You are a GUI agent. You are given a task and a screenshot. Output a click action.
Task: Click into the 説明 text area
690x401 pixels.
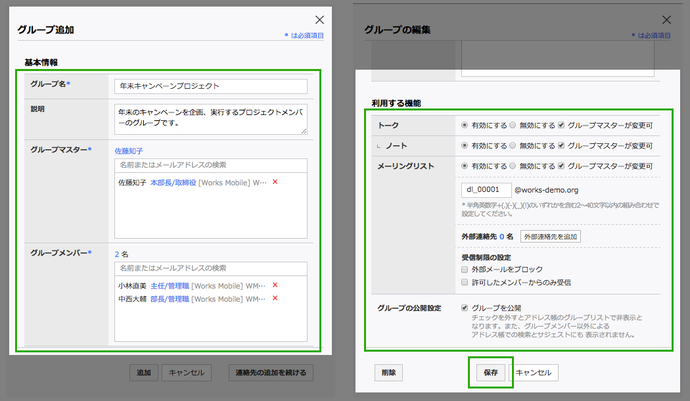coord(211,119)
